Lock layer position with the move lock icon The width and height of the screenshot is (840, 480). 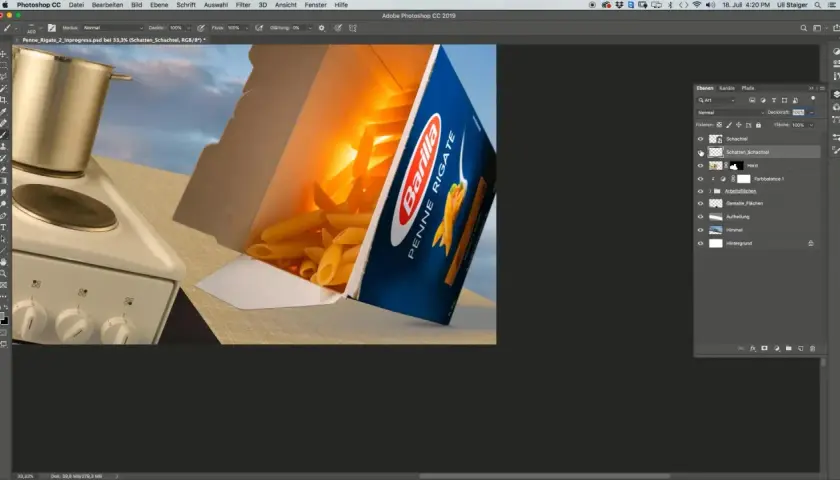[x=739, y=125]
